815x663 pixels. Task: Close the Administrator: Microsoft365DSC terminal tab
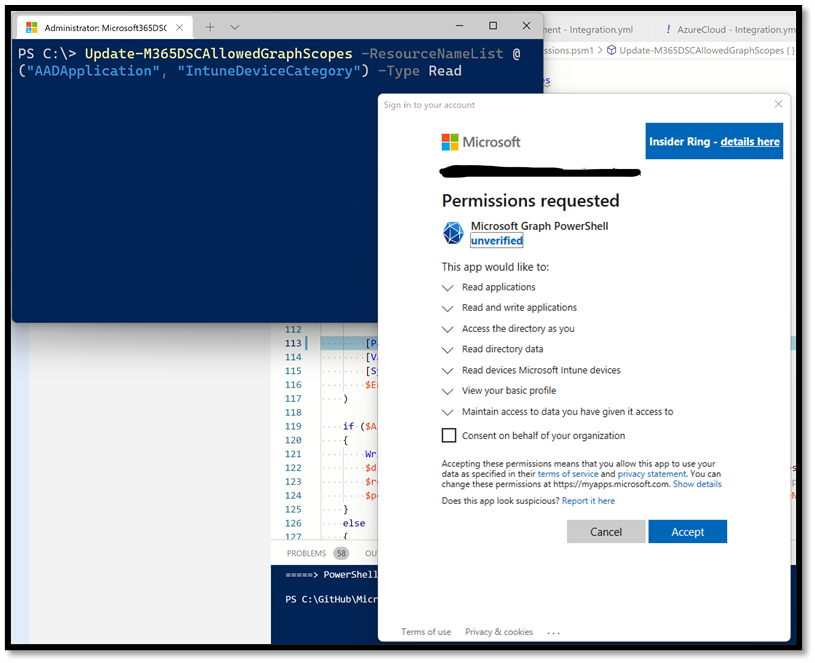179,28
